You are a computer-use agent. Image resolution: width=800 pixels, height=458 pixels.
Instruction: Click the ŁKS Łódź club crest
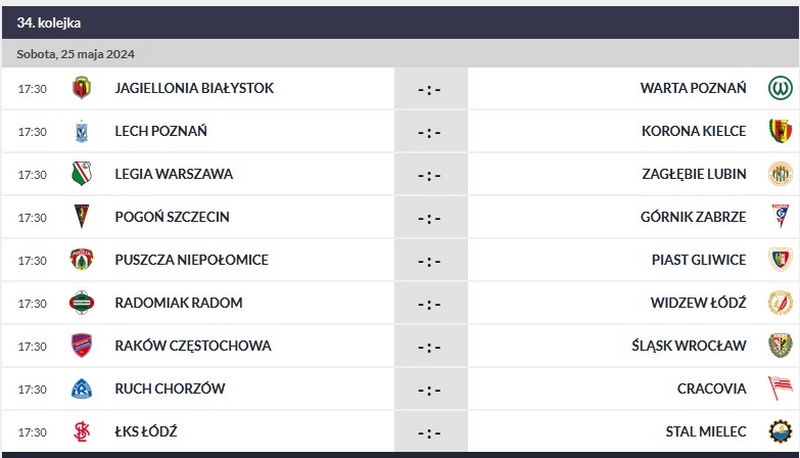(81, 432)
